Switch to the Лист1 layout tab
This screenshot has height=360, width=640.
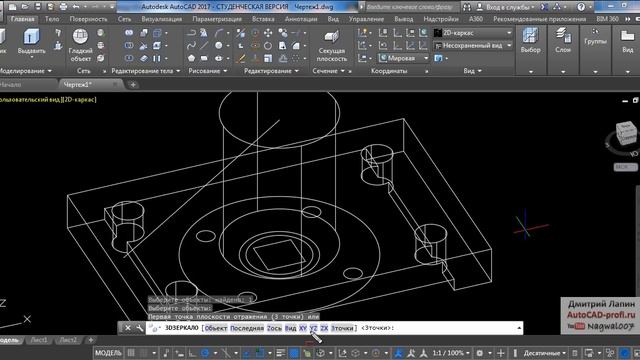39,340
